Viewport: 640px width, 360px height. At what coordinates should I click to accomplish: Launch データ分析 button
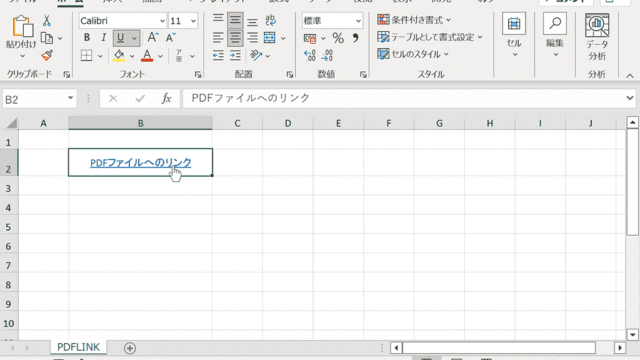click(597, 37)
